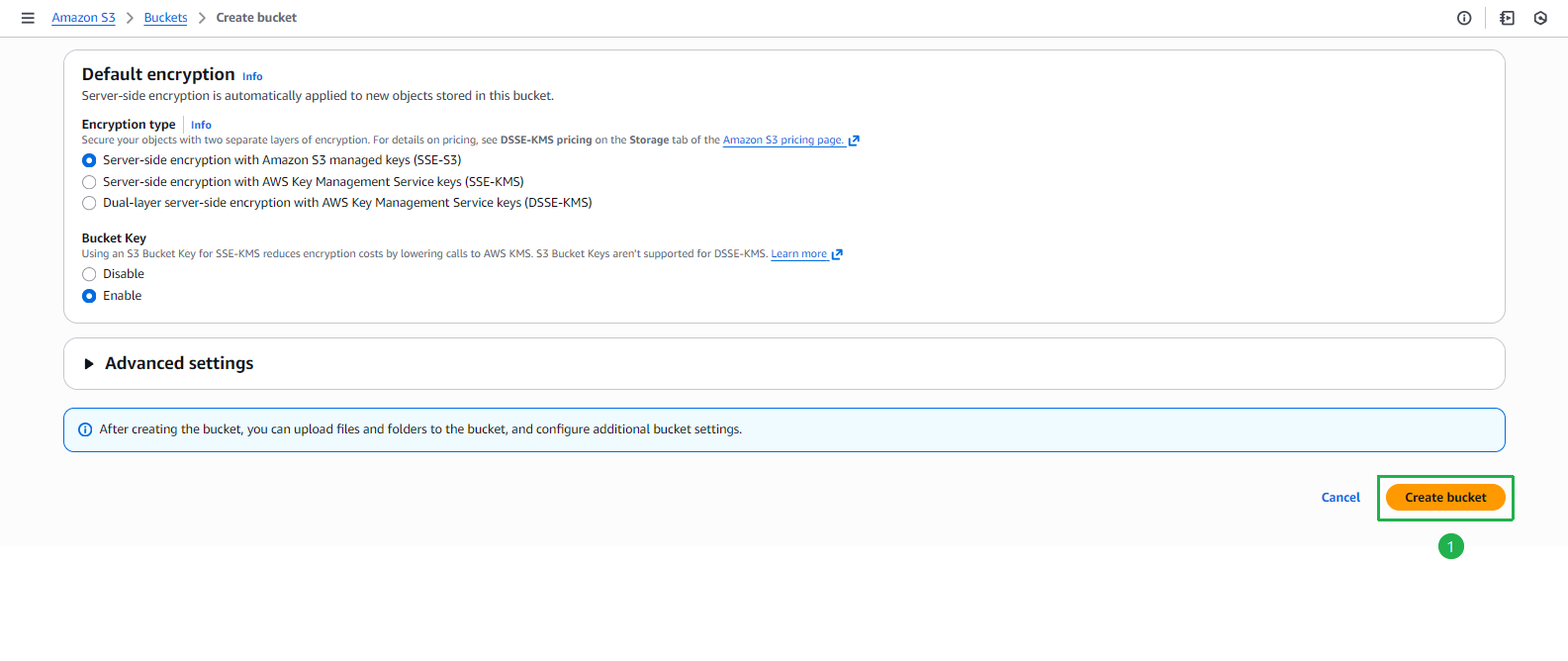
Task: Select Dual-layer DSSE-KMS encryption option
Action: [x=89, y=203]
